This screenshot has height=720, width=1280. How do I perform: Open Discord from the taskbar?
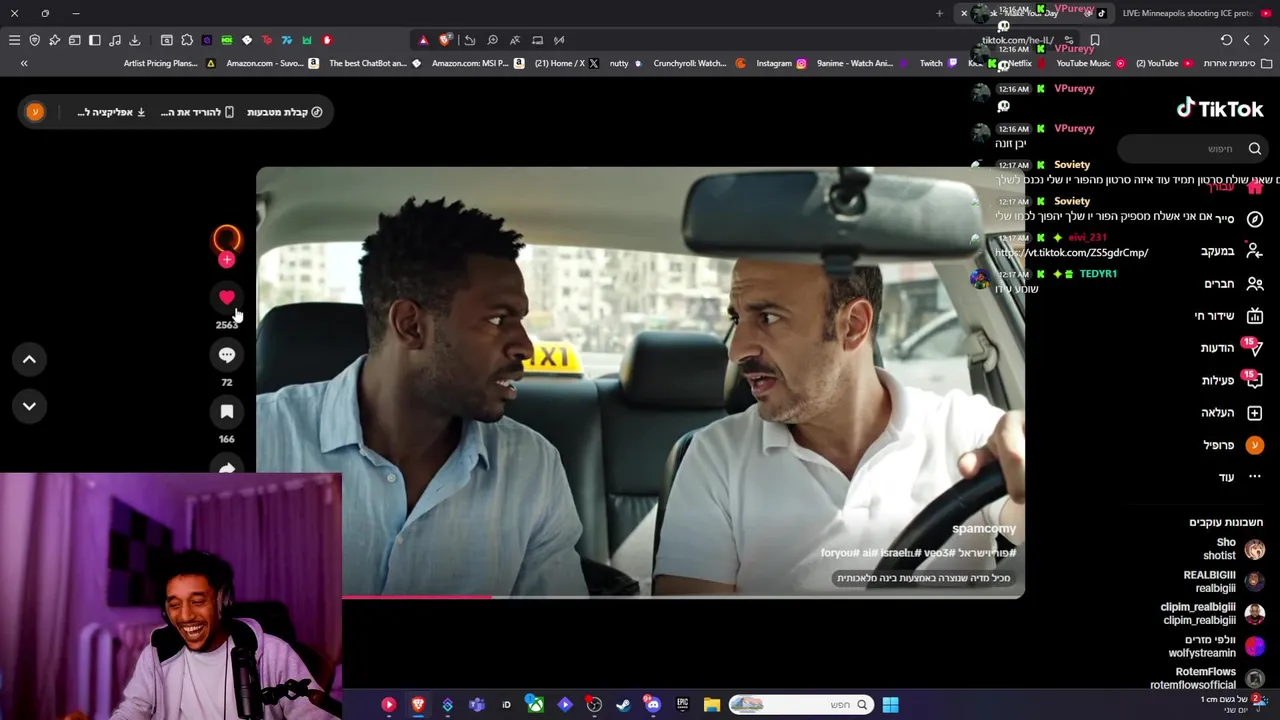point(653,705)
